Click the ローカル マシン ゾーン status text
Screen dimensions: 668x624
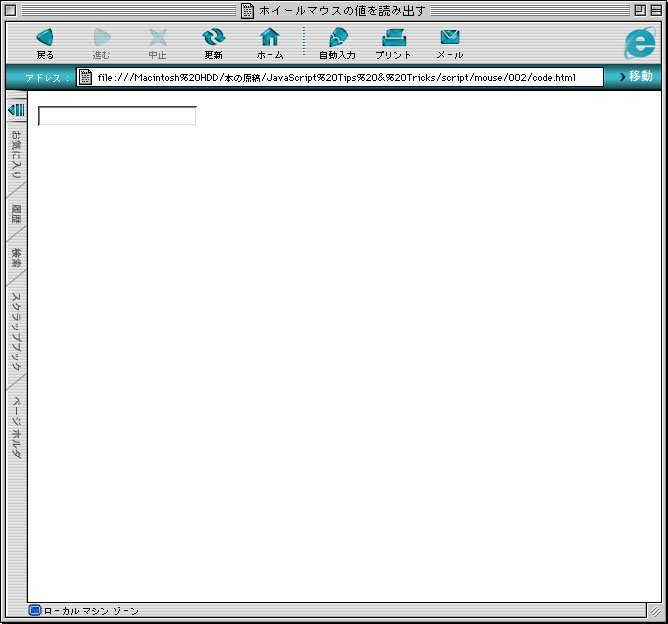[x=91, y=611]
